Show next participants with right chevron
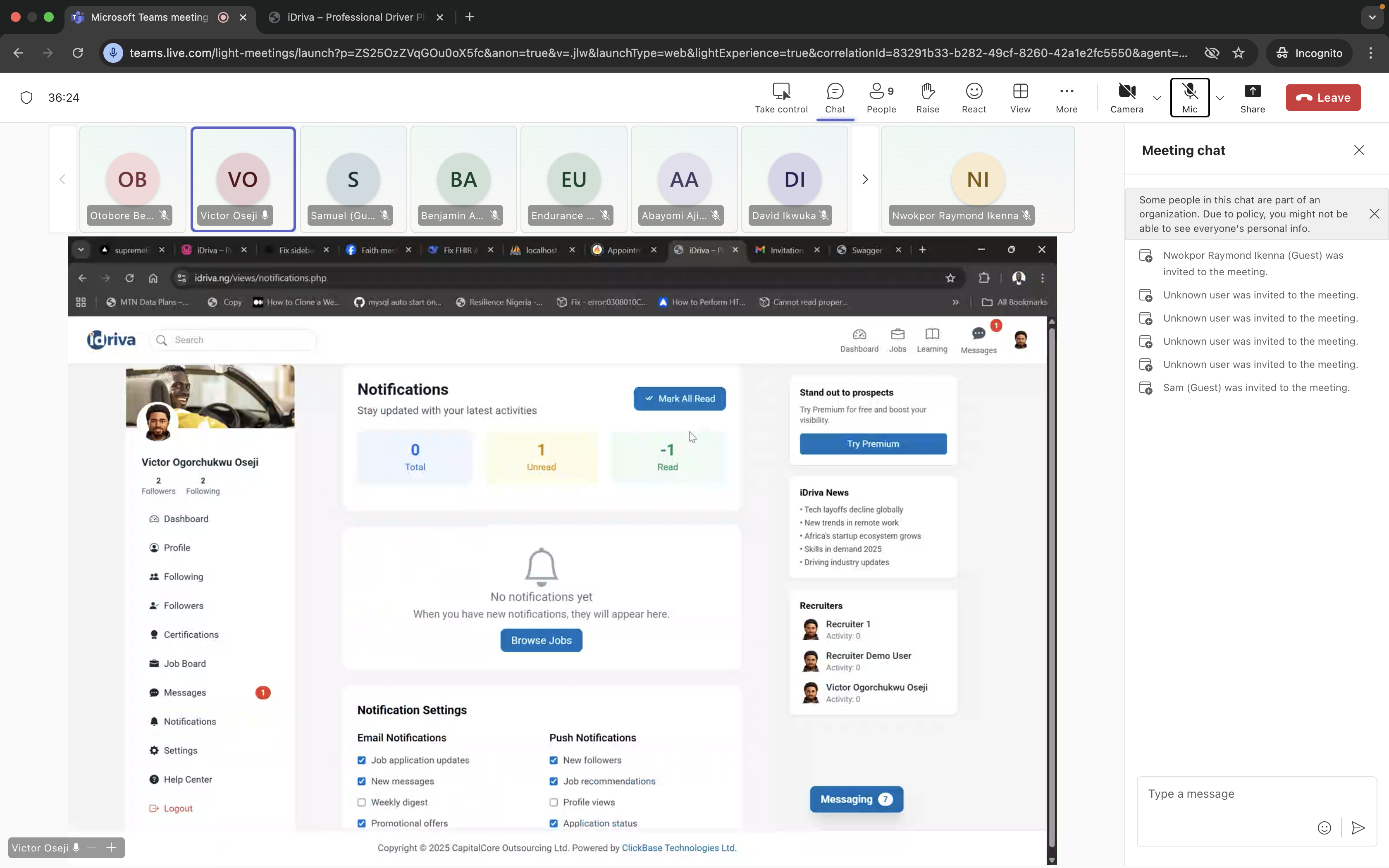 (865, 180)
